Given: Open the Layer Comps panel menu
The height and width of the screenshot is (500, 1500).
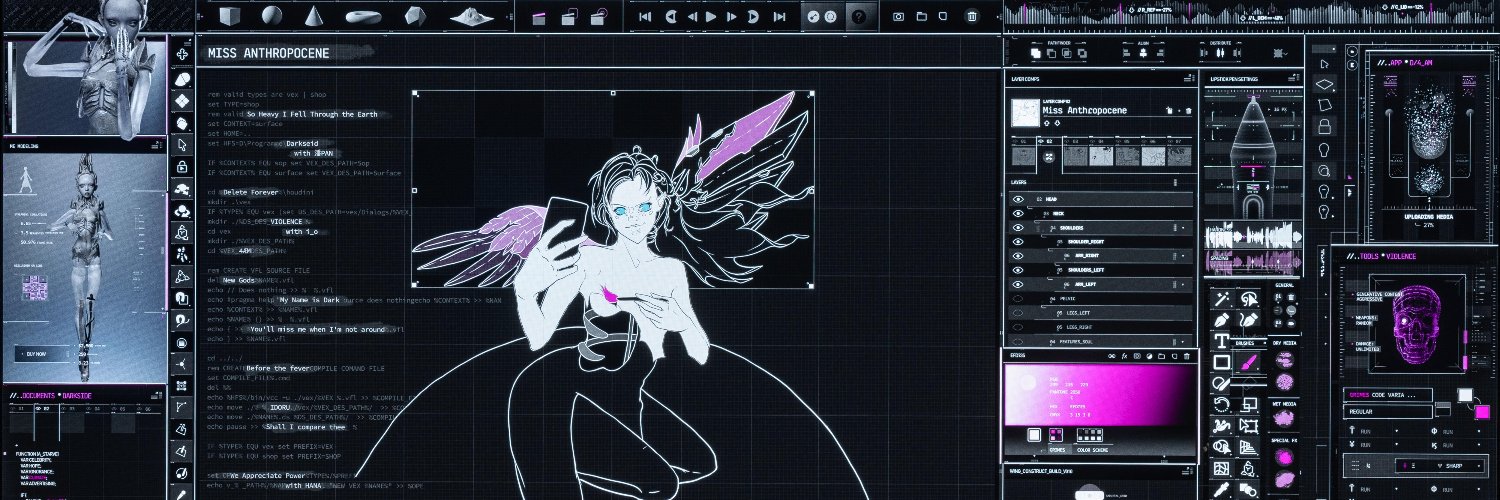Looking at the screenshot, I should [x=1189, y=78].
